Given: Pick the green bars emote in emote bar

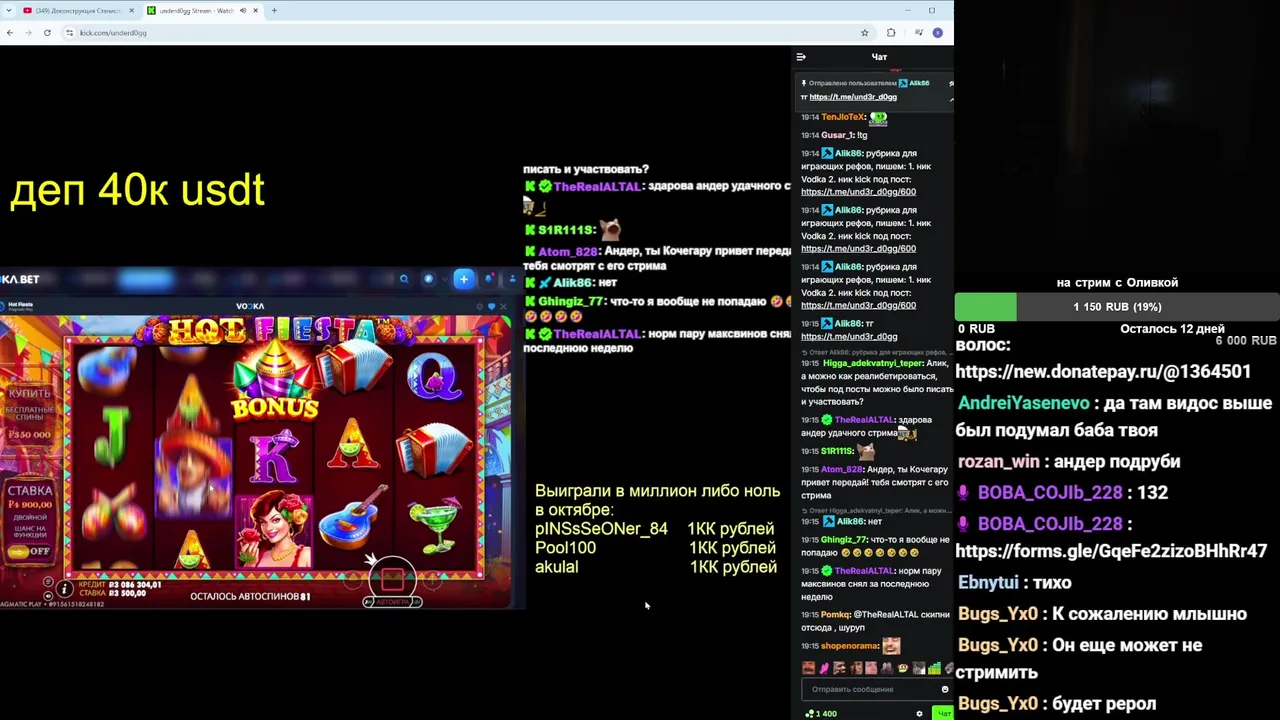Looking at the screenshot, I should click(934, 668).
